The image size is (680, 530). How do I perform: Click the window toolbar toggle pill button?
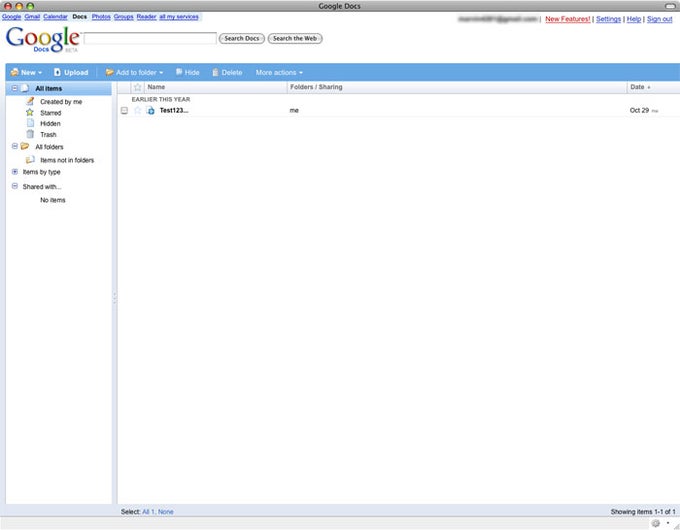pyautogui.click(x=670, y=6)
